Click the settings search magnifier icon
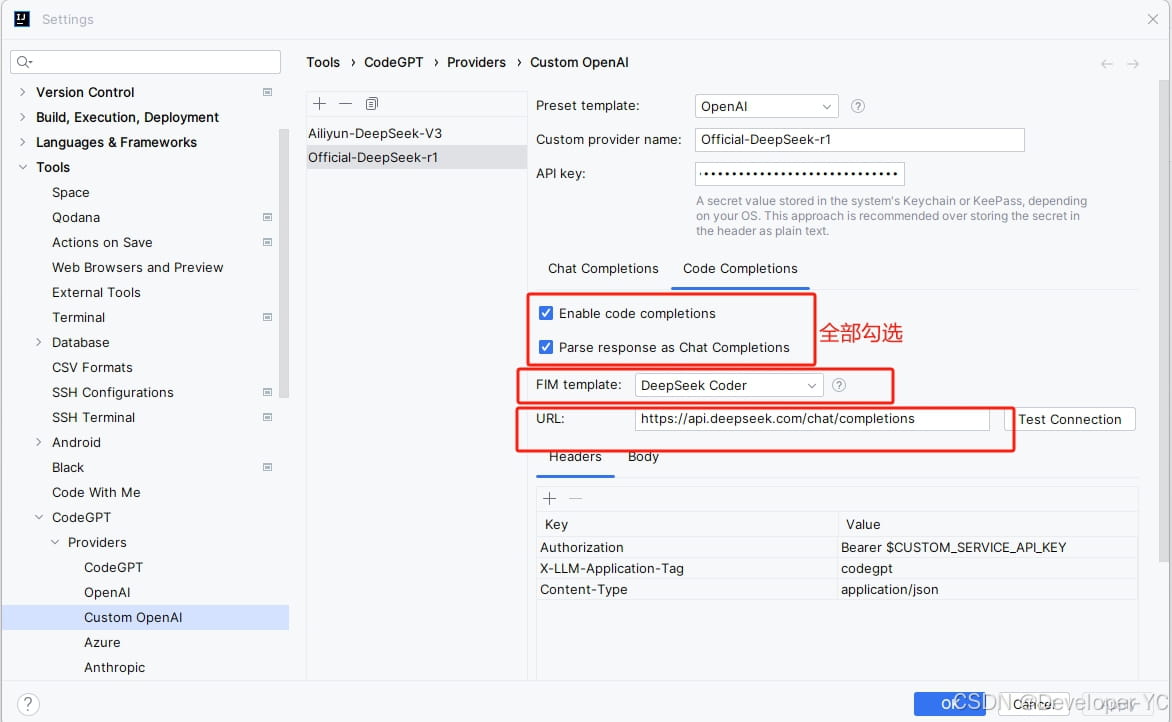The image size is (1172, 722). [x=24, y=62]
